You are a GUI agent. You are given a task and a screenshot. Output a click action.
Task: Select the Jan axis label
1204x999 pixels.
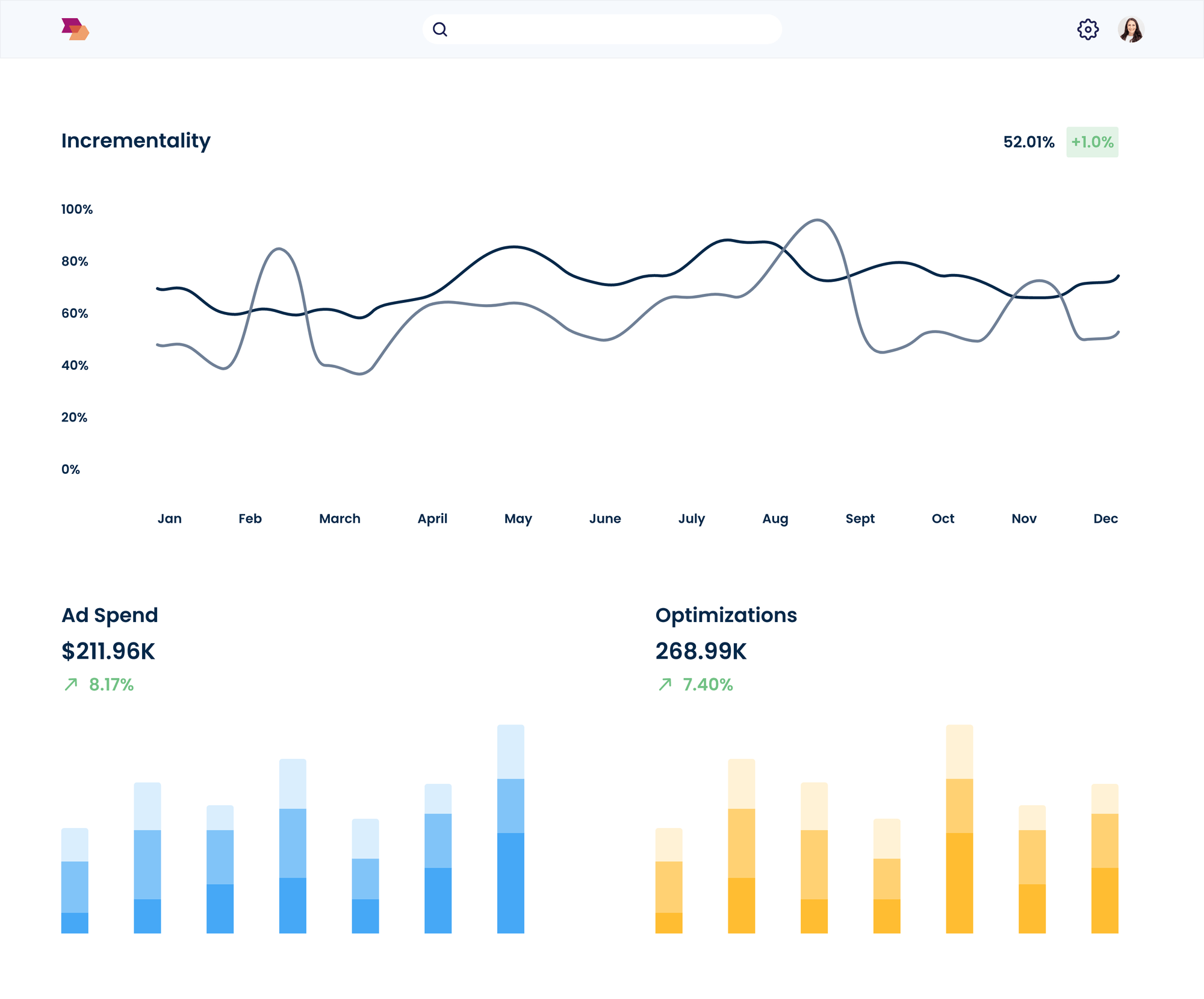click(x=170, y=518)
